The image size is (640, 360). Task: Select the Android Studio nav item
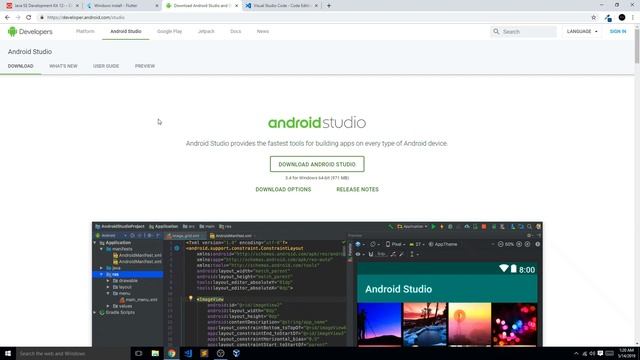(x=126, y=31)
